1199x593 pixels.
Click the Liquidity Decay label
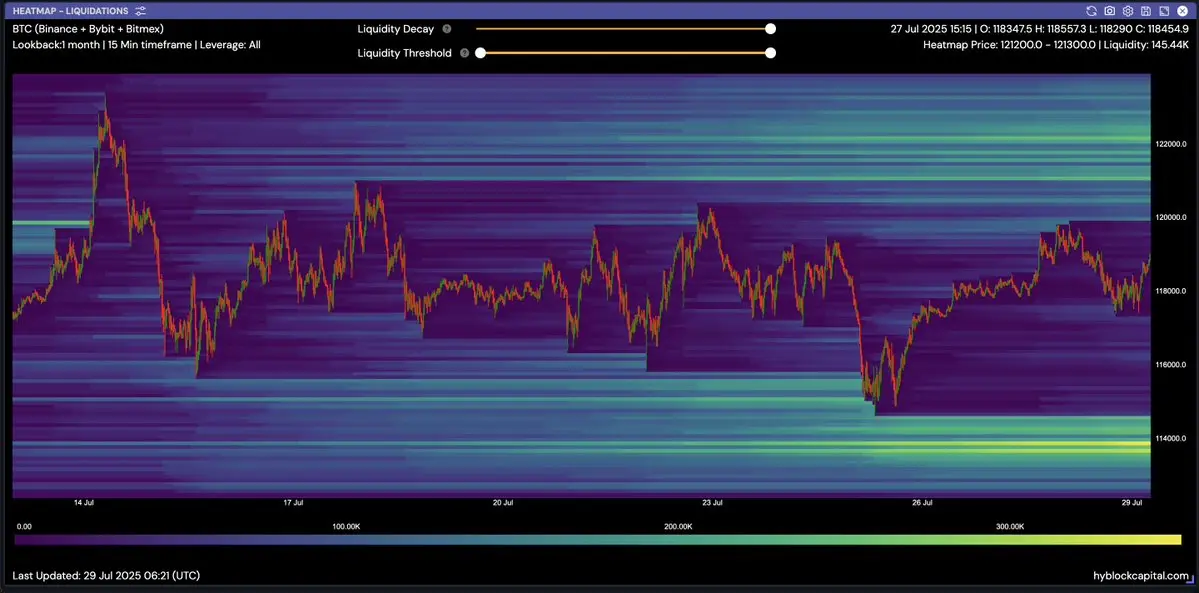pyautogui.click(x=395, y=29)
